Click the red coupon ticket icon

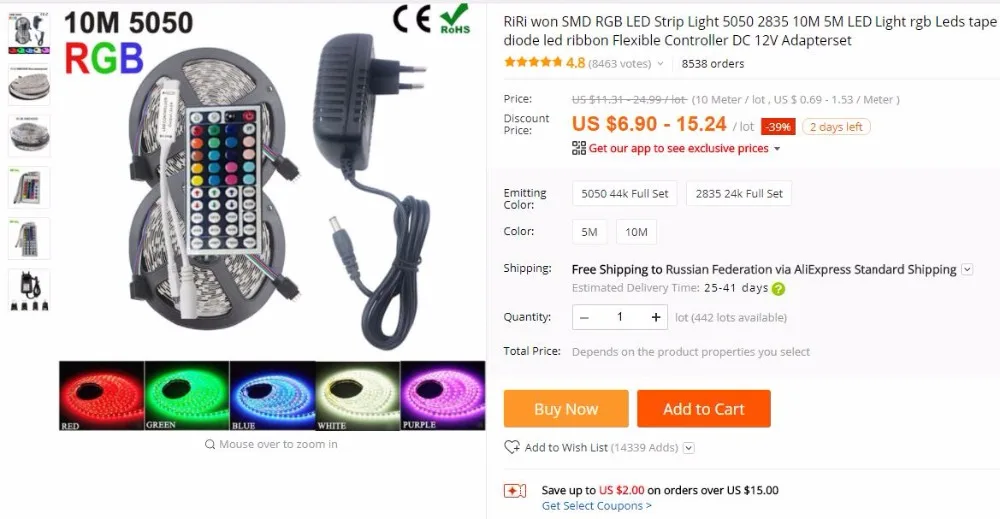pos(515,490)
